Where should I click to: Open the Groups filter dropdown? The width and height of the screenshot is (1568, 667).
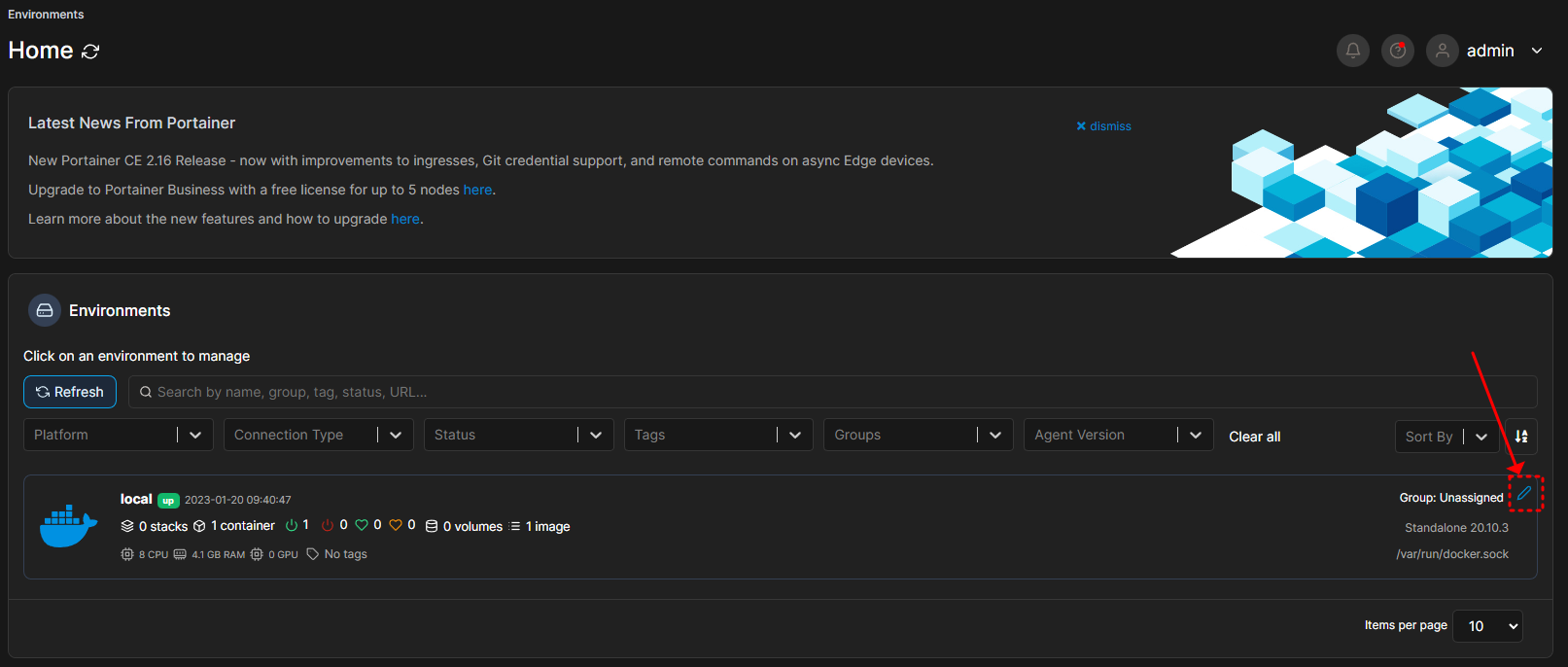tap(919, 435)
